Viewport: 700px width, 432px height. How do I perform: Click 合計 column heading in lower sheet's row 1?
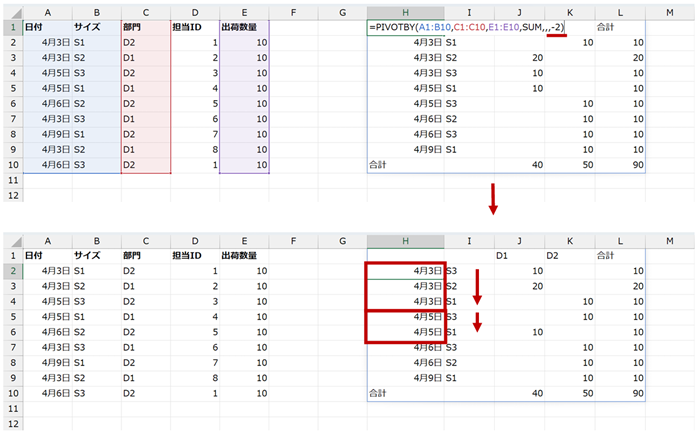pyautogui.click(x=620, y=256)
